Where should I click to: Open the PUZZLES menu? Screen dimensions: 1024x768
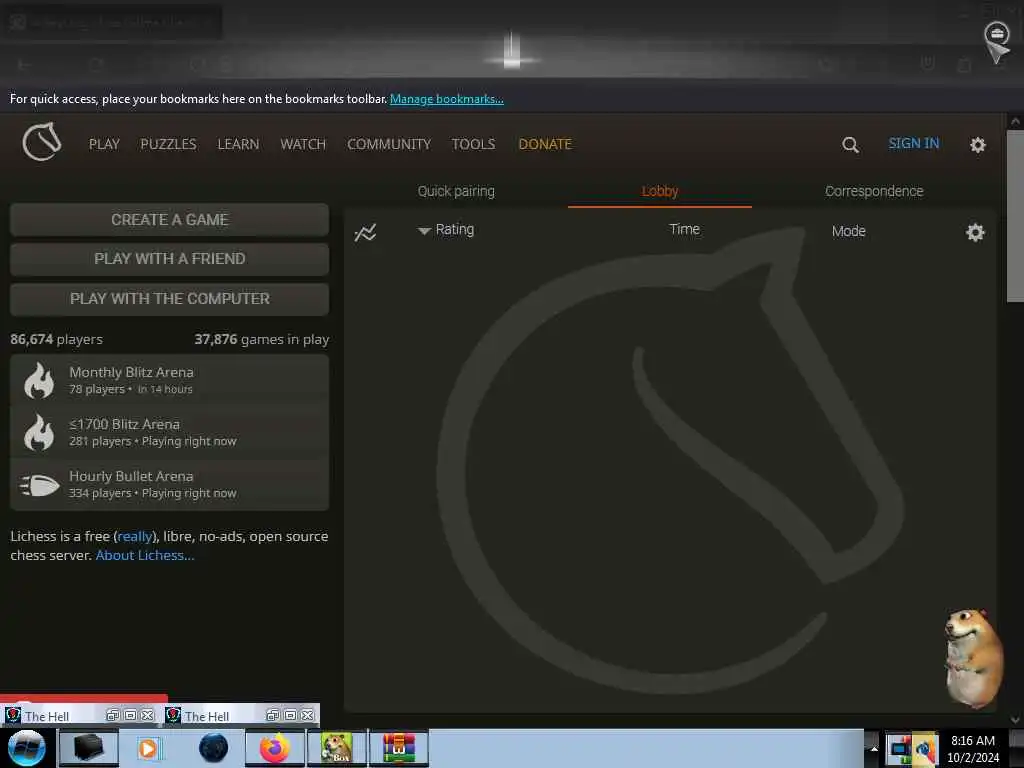(x=168, y=144)
